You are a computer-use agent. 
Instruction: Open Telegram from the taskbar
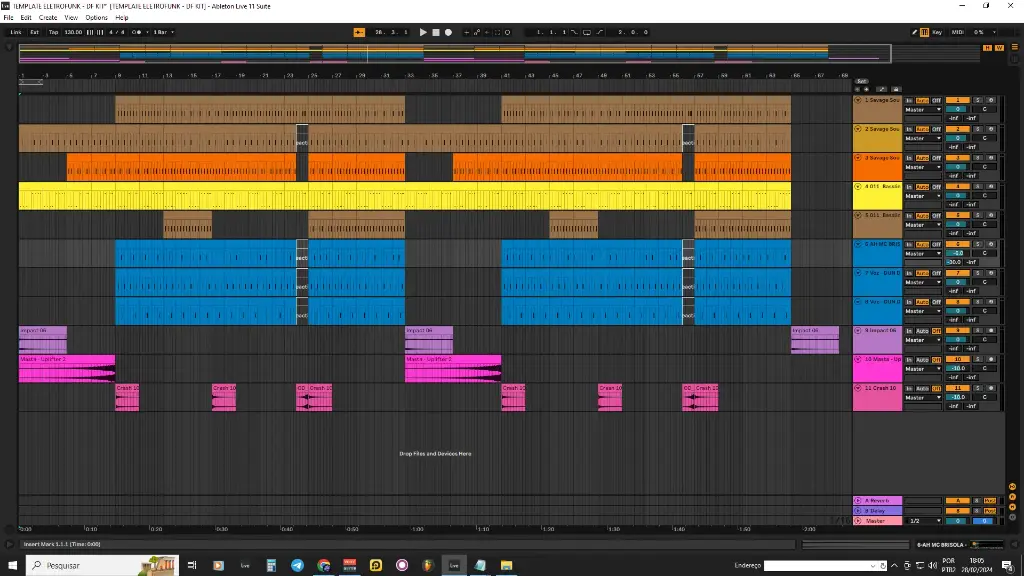pos(297,566)
